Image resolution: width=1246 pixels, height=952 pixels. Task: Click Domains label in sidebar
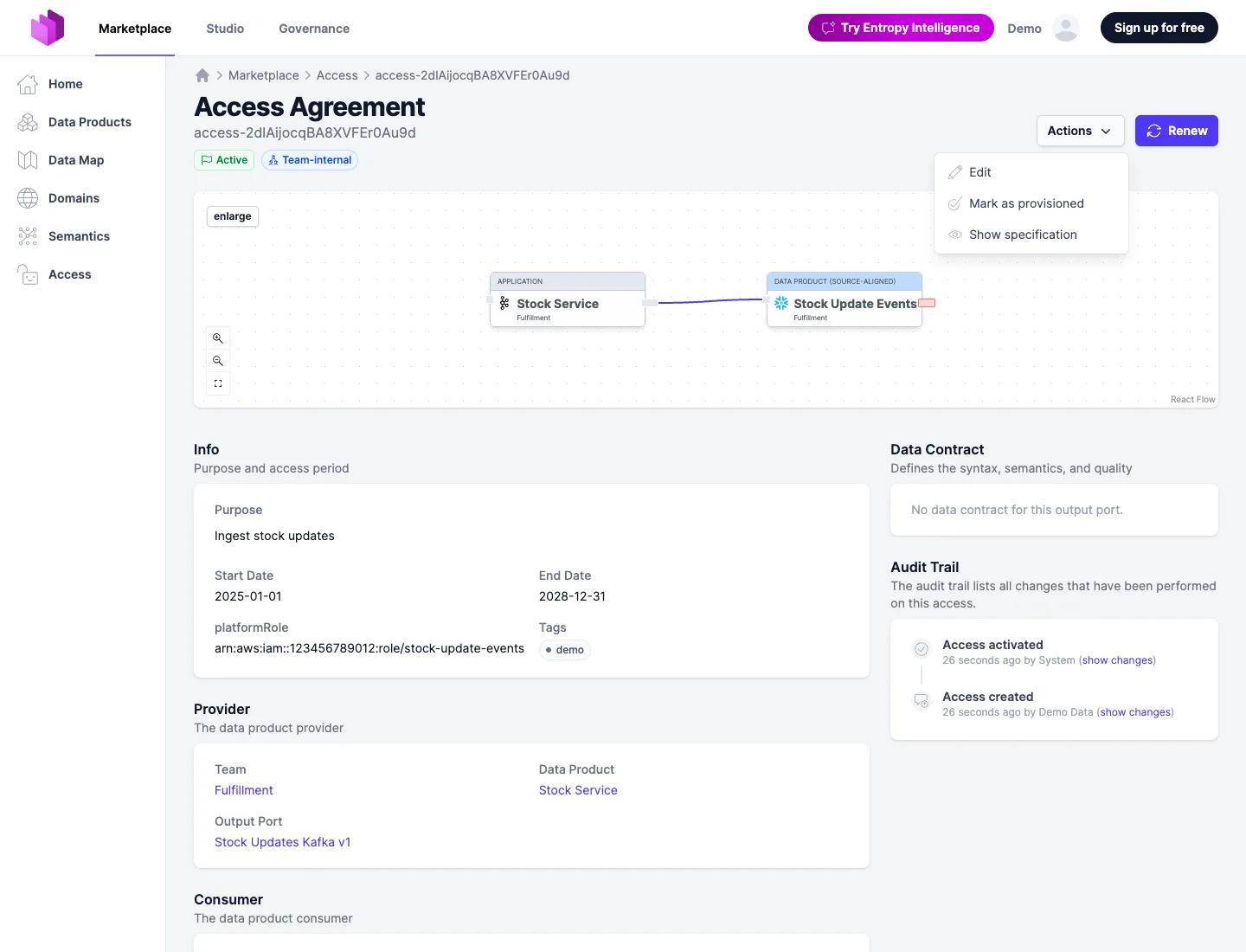click(74, 198)
